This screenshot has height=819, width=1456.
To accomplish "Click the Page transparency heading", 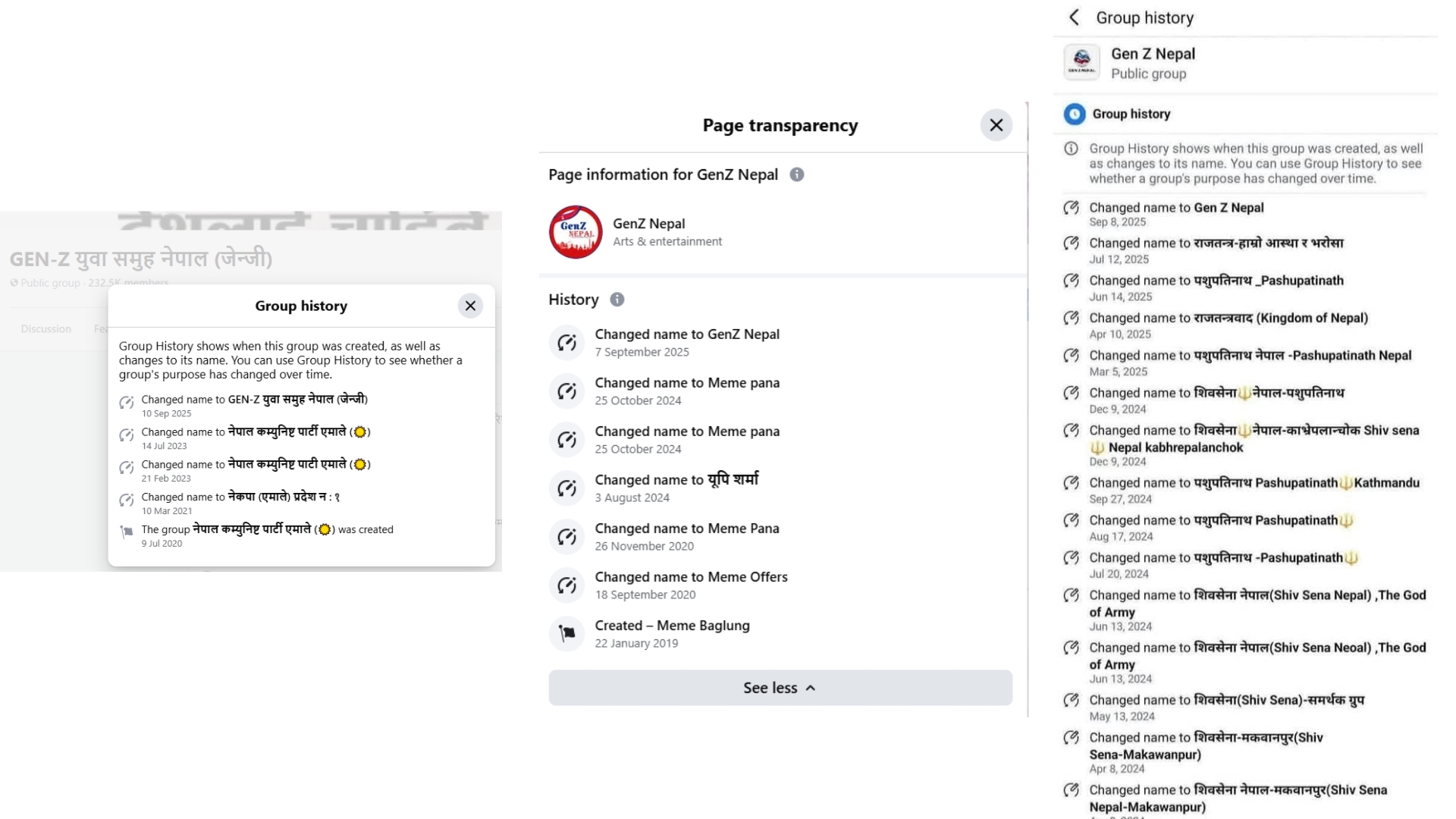I will [x=780, y=125].
